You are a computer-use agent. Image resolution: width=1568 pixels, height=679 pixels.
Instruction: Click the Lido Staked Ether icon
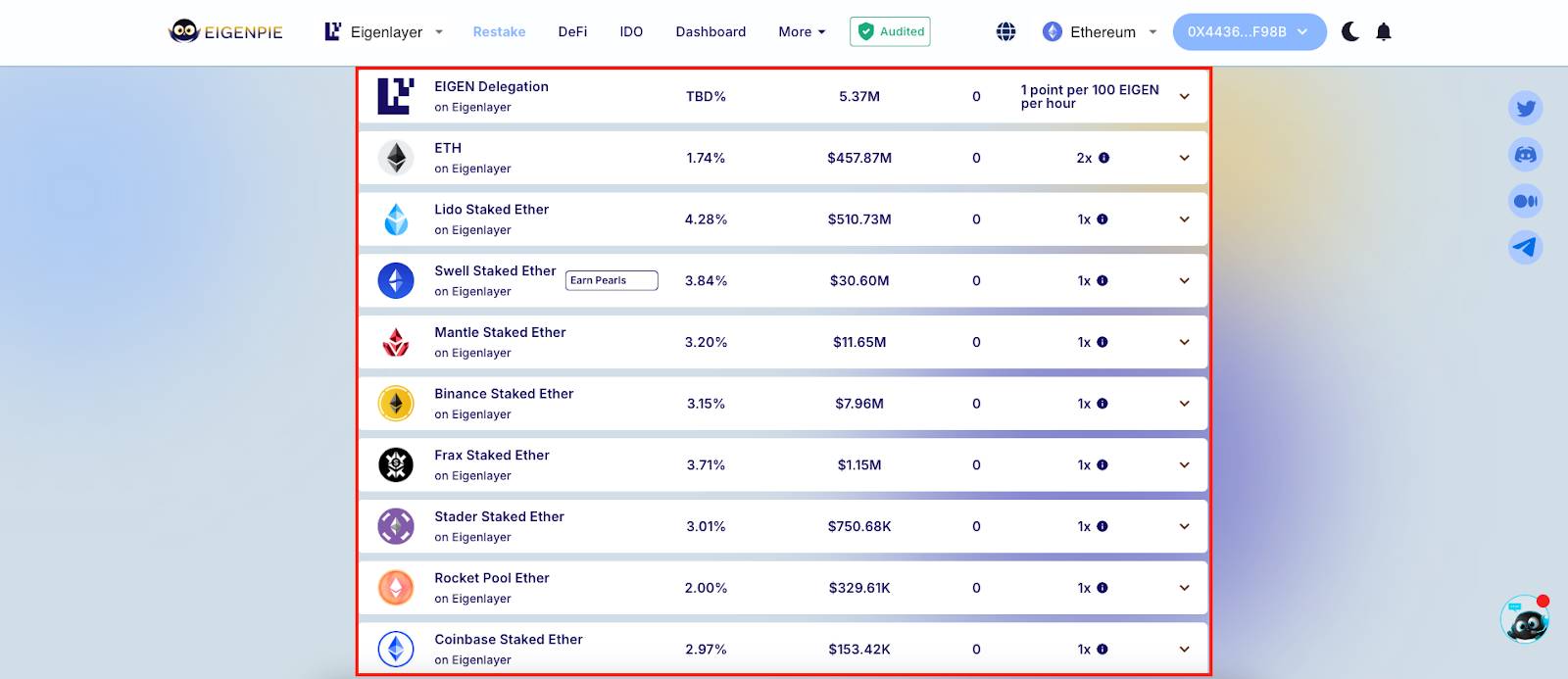pos(396,219)
